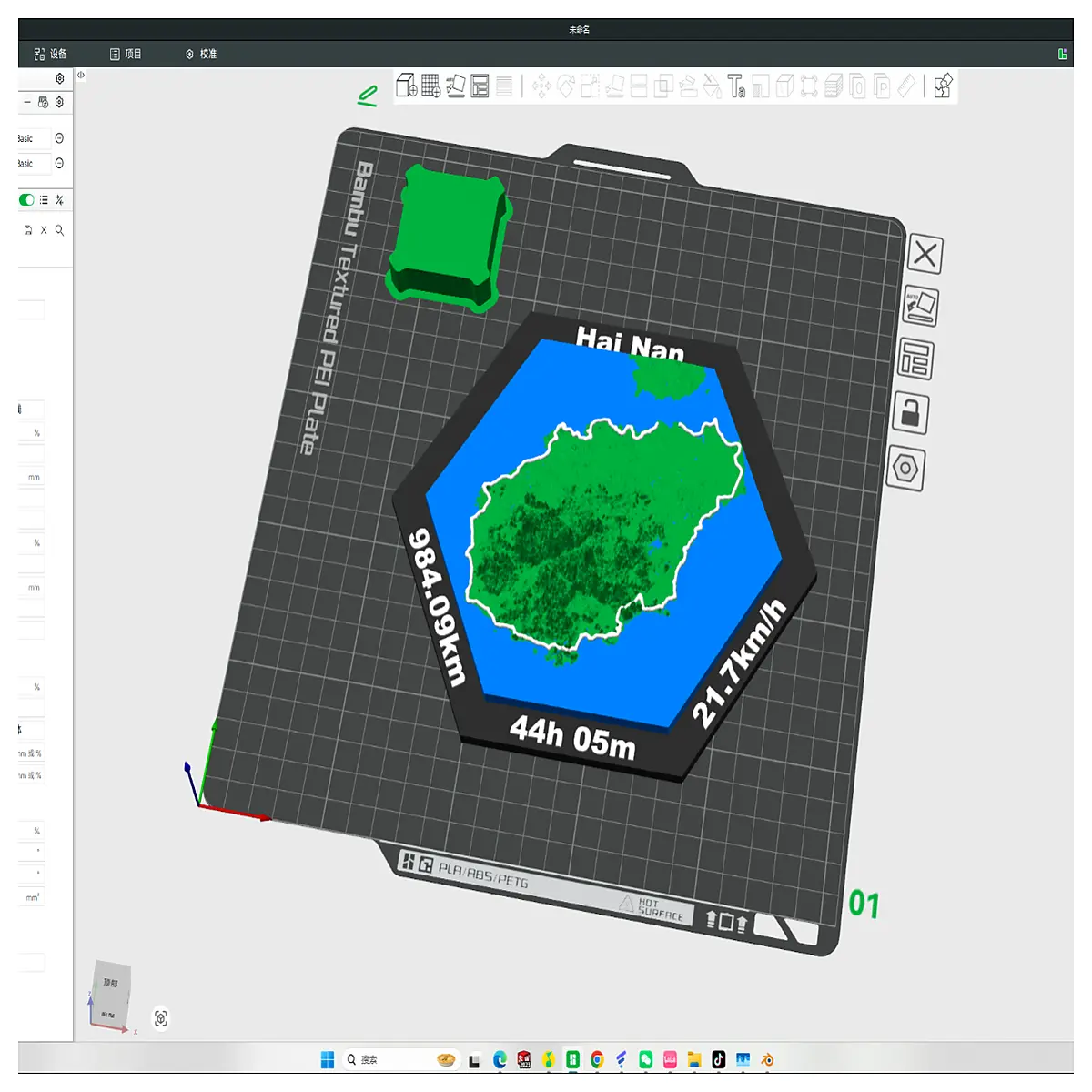Screen dimensions: 1092x1092
Task: Click the 3D view orientation cube
Action: [x=111, y=995]
